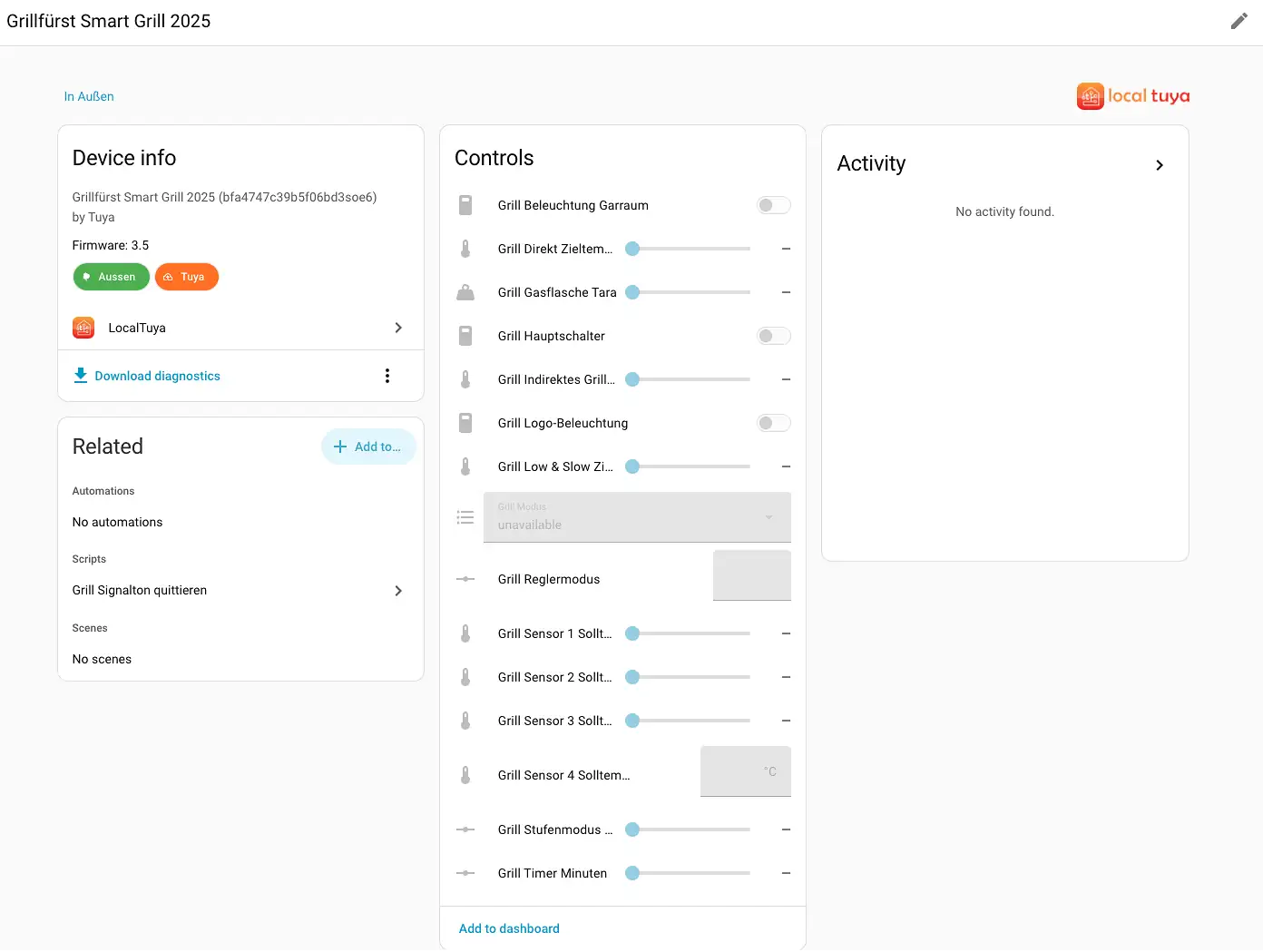This screenshot has width=1263, height=952.
Task: Open the three-dot menu beside Download diagnostics
Action: click(387, 376)
